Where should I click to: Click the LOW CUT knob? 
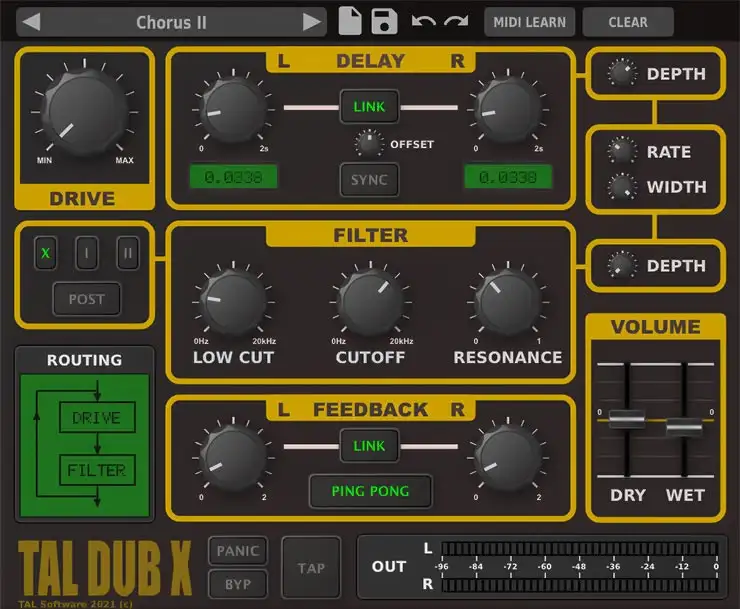(x=233, y=302)
